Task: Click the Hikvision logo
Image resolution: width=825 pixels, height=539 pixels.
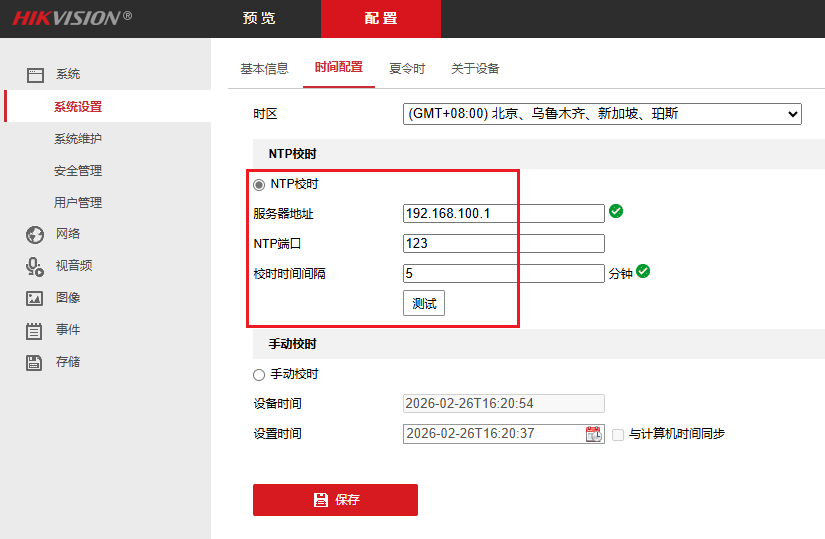Action: tap(72, 18)
